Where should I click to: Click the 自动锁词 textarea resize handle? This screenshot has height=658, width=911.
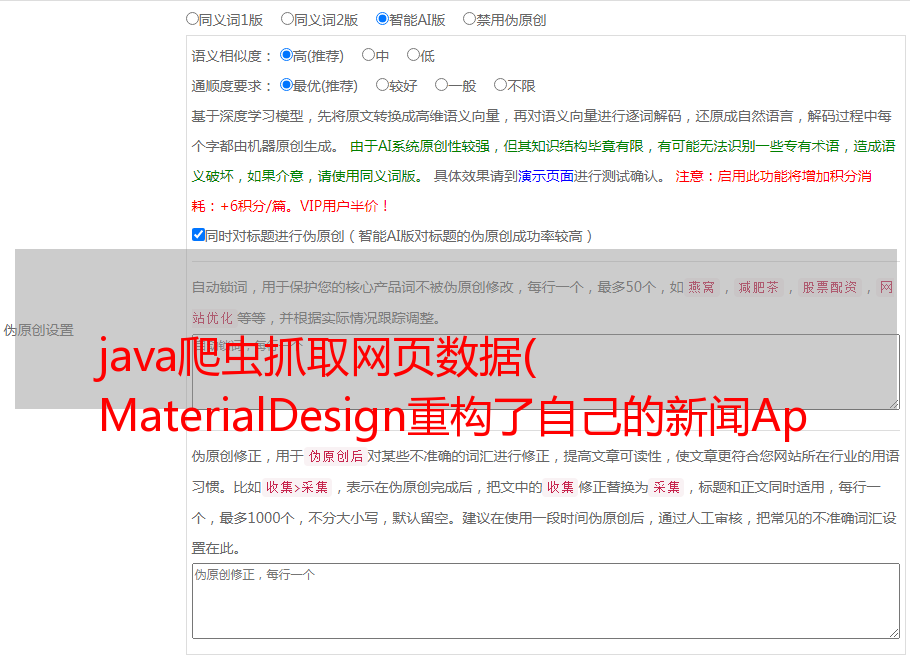point(893,402)
